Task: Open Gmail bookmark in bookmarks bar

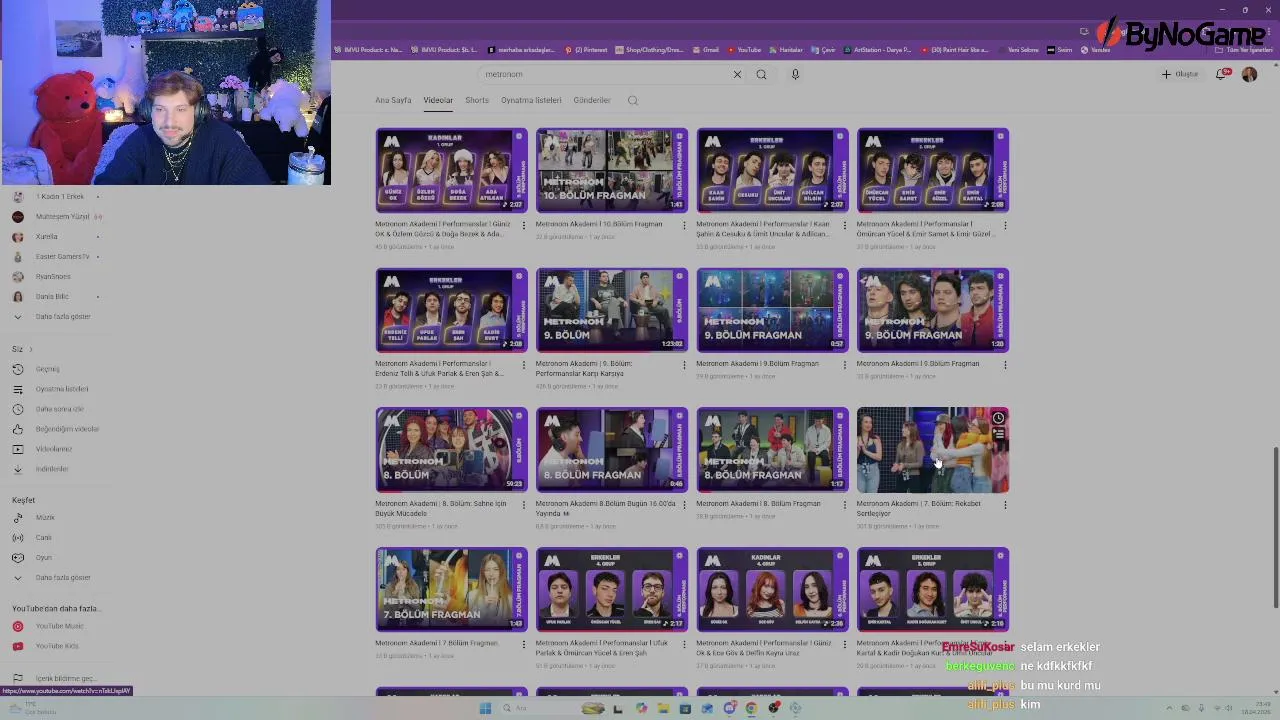Action: tap(706, 50)
